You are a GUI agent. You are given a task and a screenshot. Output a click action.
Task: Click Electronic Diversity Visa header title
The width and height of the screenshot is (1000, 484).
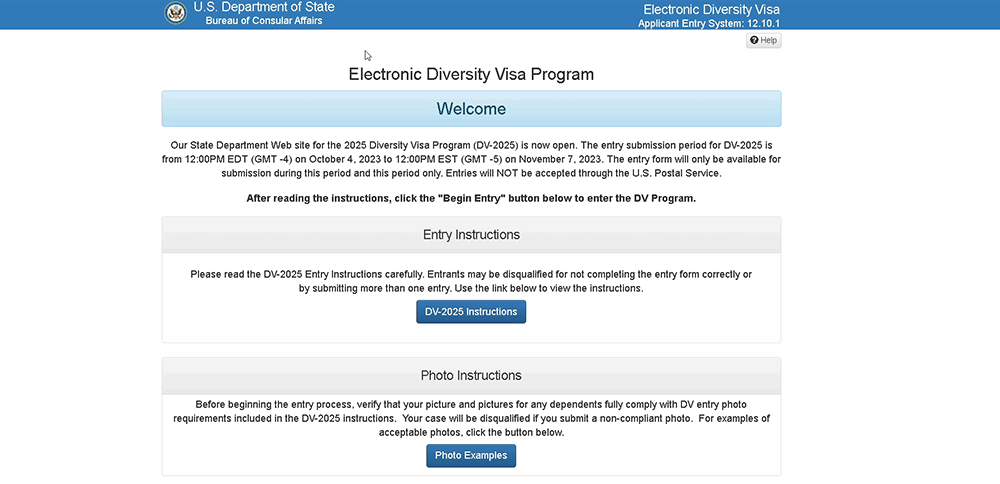tap(711, 9)
